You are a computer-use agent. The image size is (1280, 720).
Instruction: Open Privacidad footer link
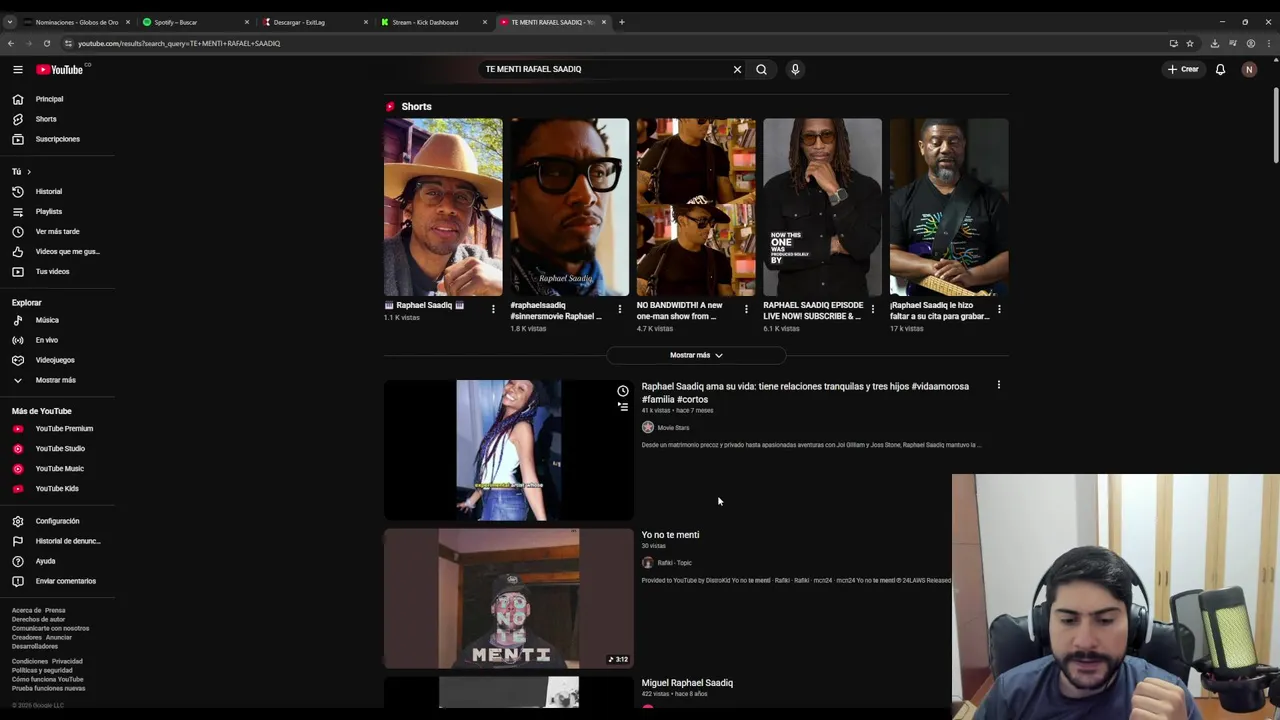67,661
